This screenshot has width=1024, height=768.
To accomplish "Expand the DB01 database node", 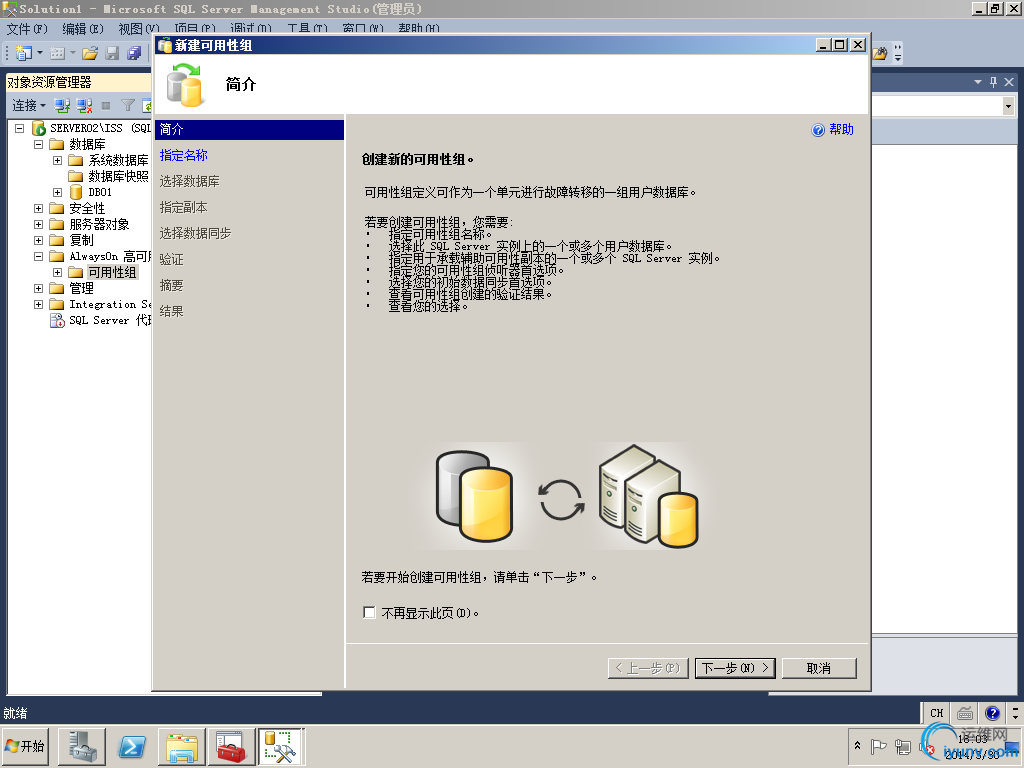I will tap(57, 192).
